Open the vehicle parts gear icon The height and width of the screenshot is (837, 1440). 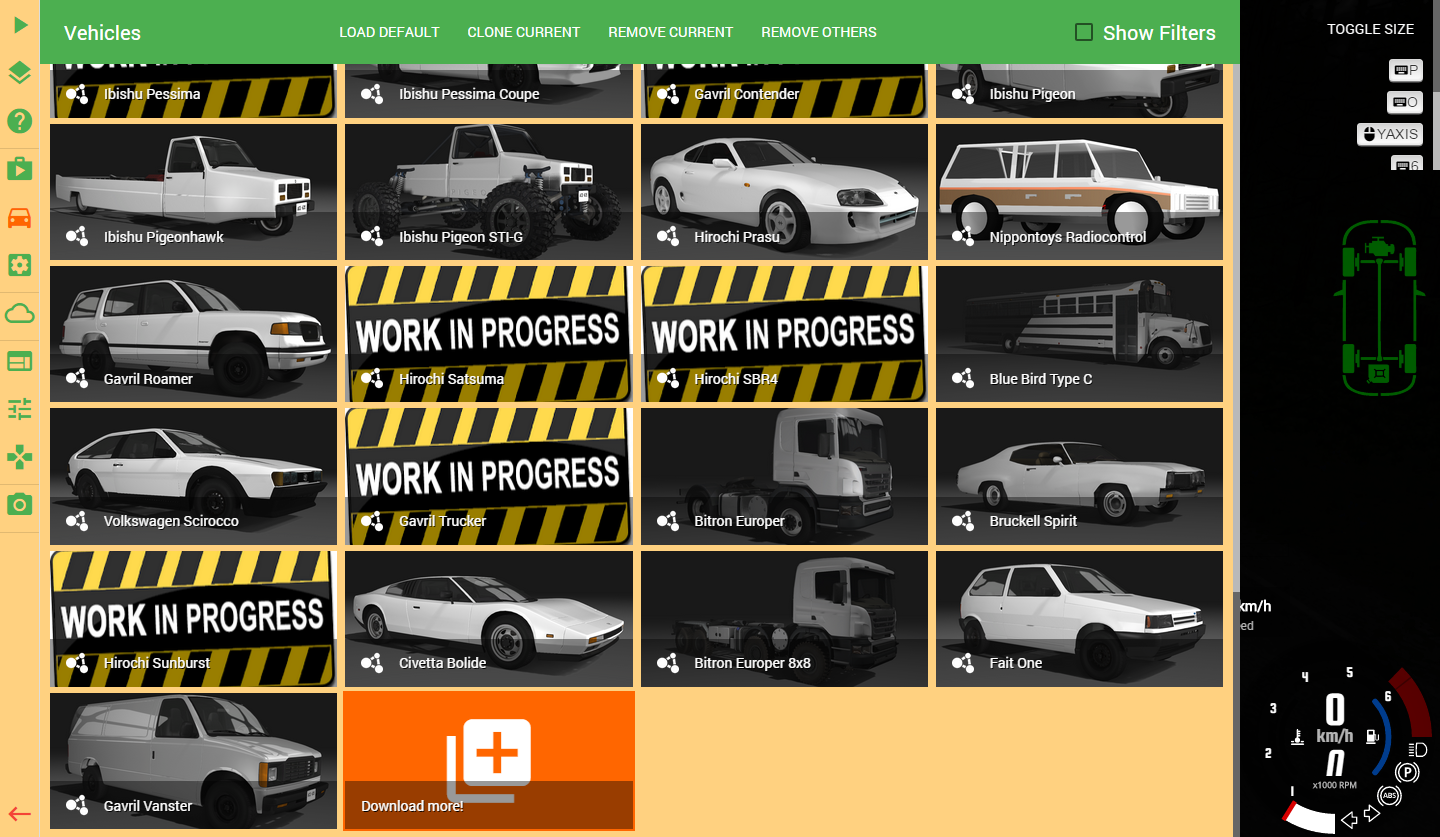20,265
